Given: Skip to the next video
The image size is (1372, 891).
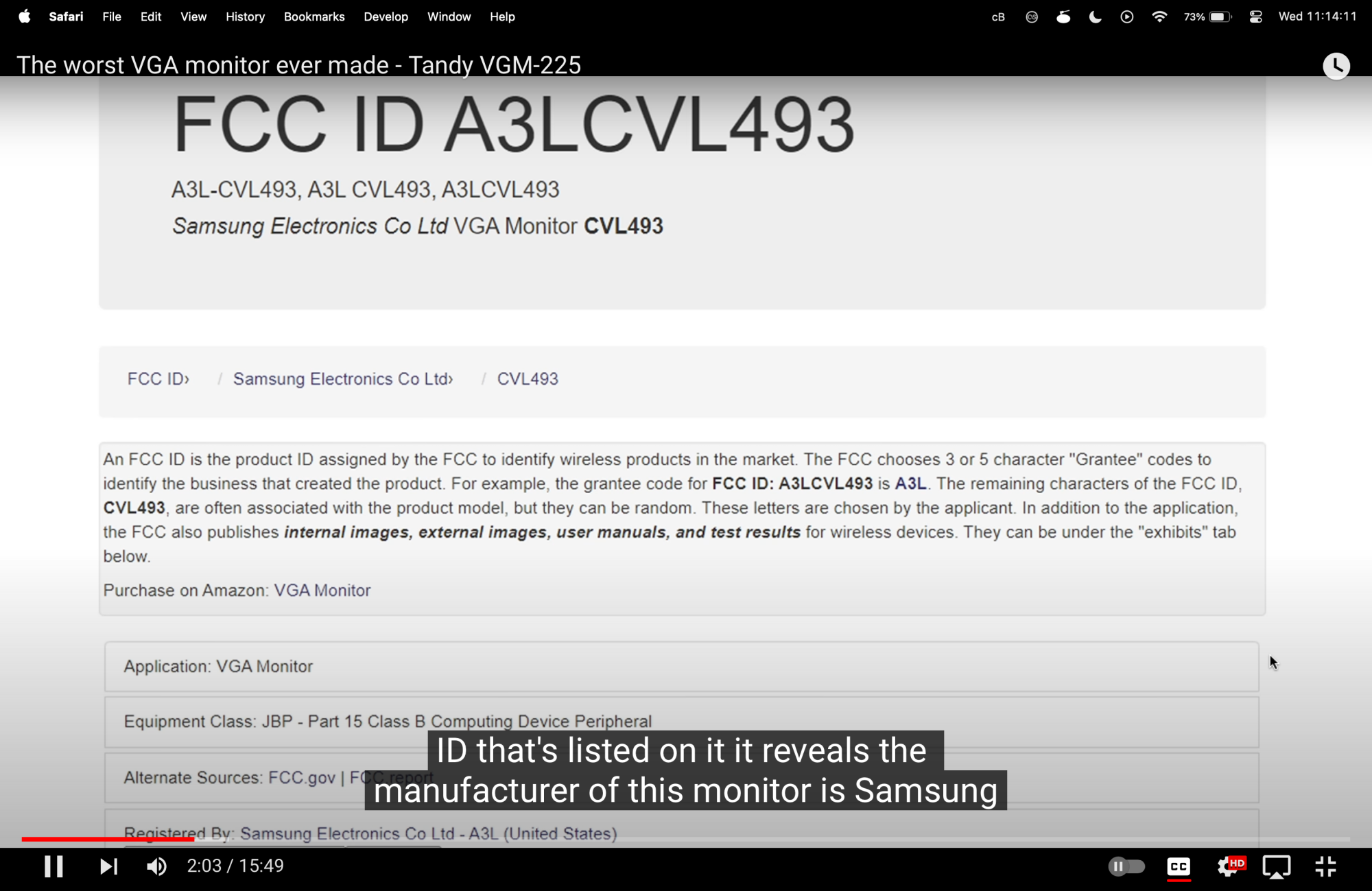Looking at the screenshot, I should [x=108, y=866].
